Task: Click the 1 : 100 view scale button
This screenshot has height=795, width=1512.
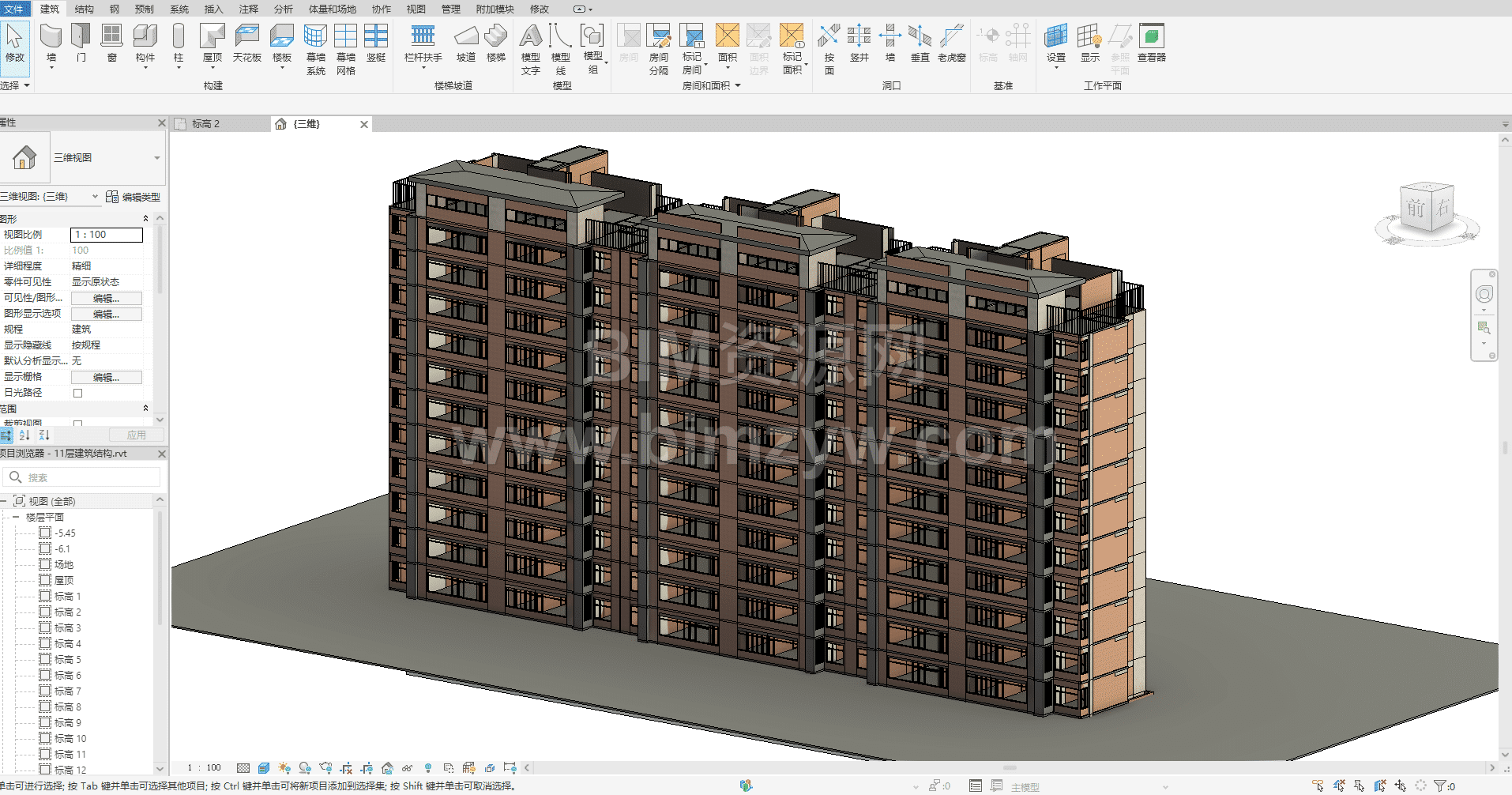Action: click(205, 768)
